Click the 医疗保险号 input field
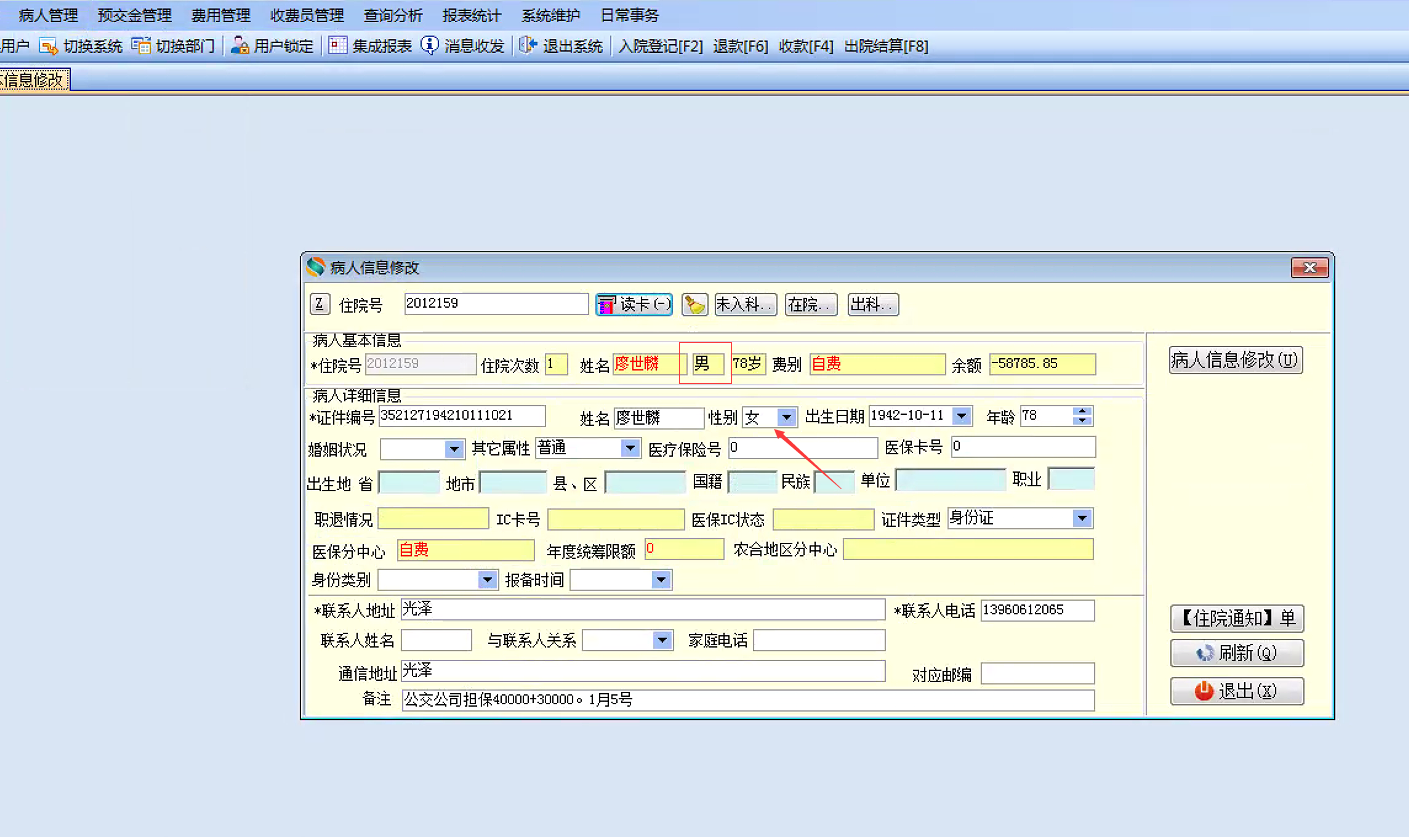 click(802, 448)
